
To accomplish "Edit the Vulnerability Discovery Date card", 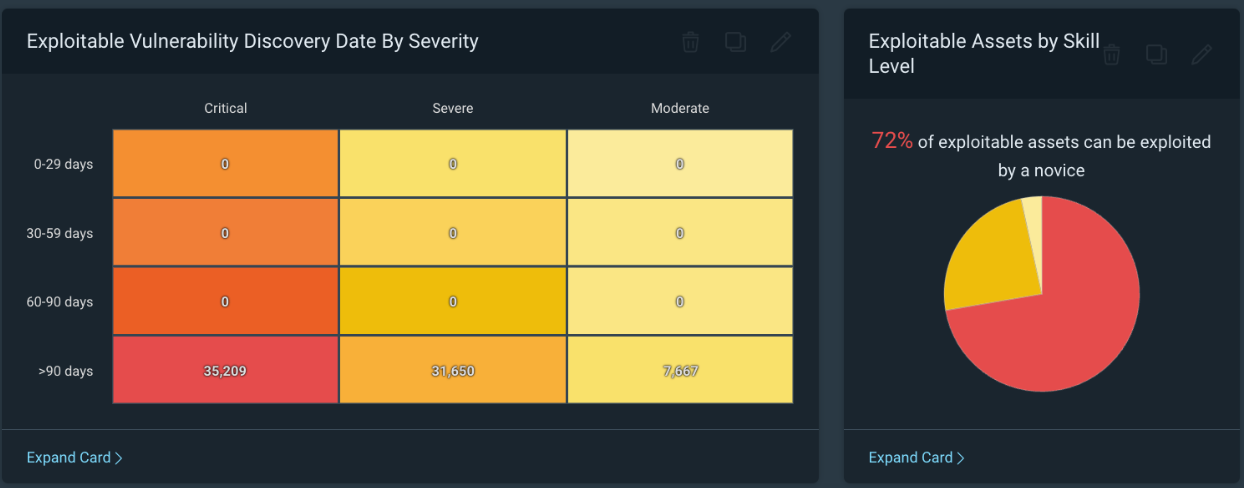I will (x=780, y=42).
